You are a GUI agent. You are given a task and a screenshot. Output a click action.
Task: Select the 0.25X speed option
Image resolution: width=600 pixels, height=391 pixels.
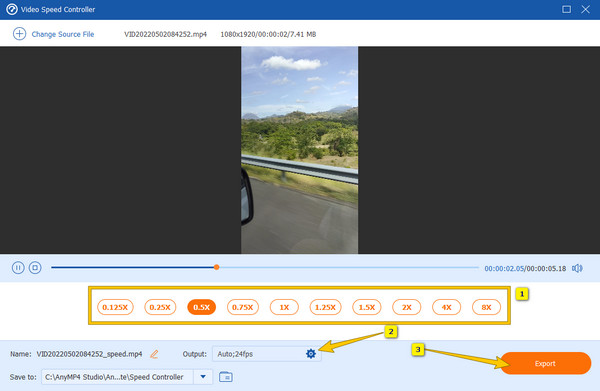[x=160, y=307]
